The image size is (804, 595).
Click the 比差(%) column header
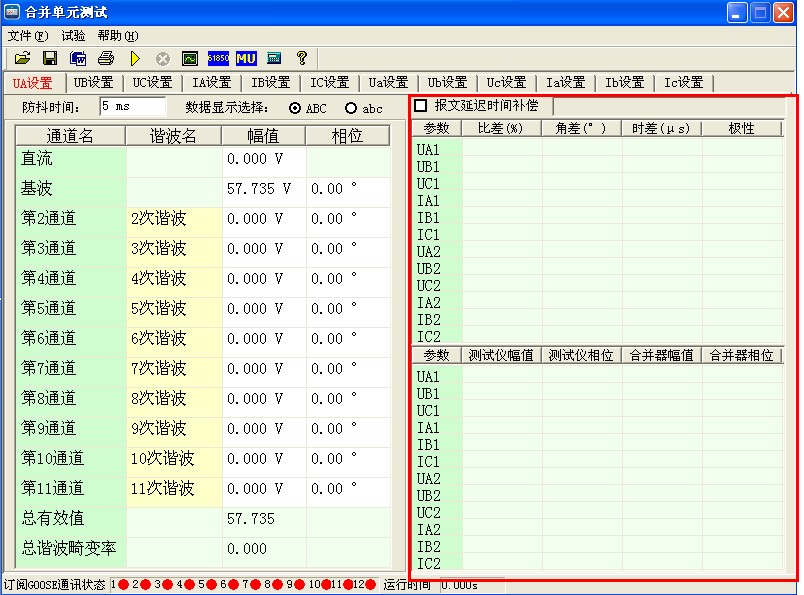pyautogui.click(x=501, y=128)
